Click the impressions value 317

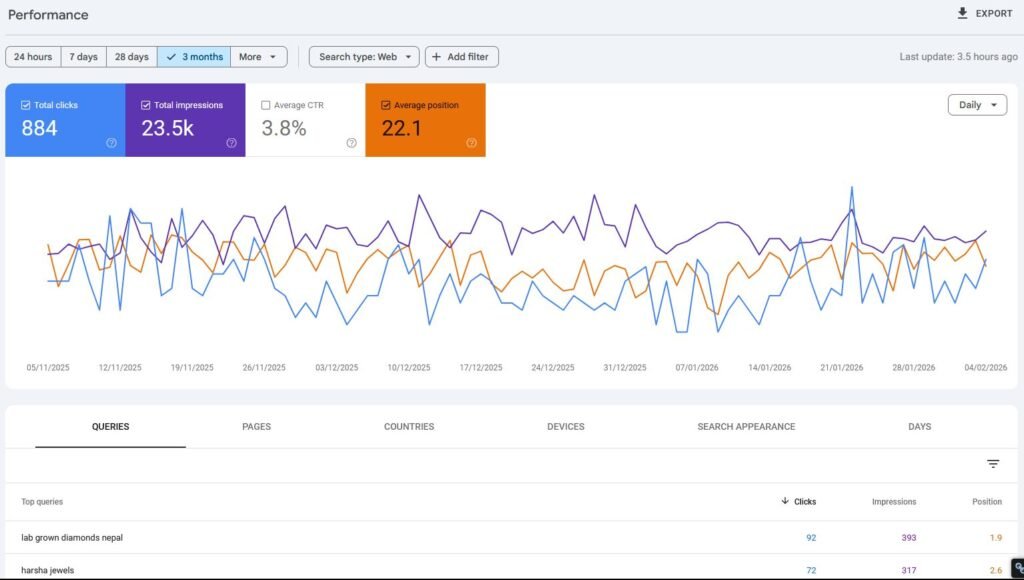pos(908,570)
